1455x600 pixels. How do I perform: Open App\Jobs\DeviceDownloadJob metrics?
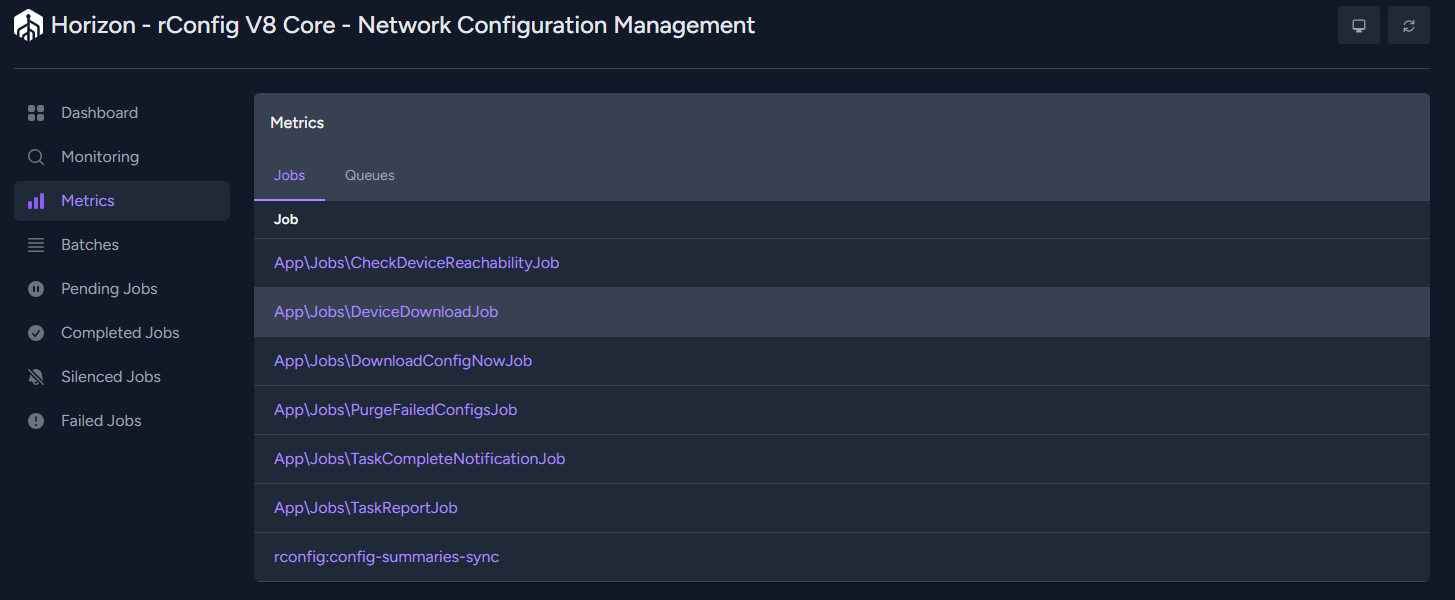click(386, 312)
